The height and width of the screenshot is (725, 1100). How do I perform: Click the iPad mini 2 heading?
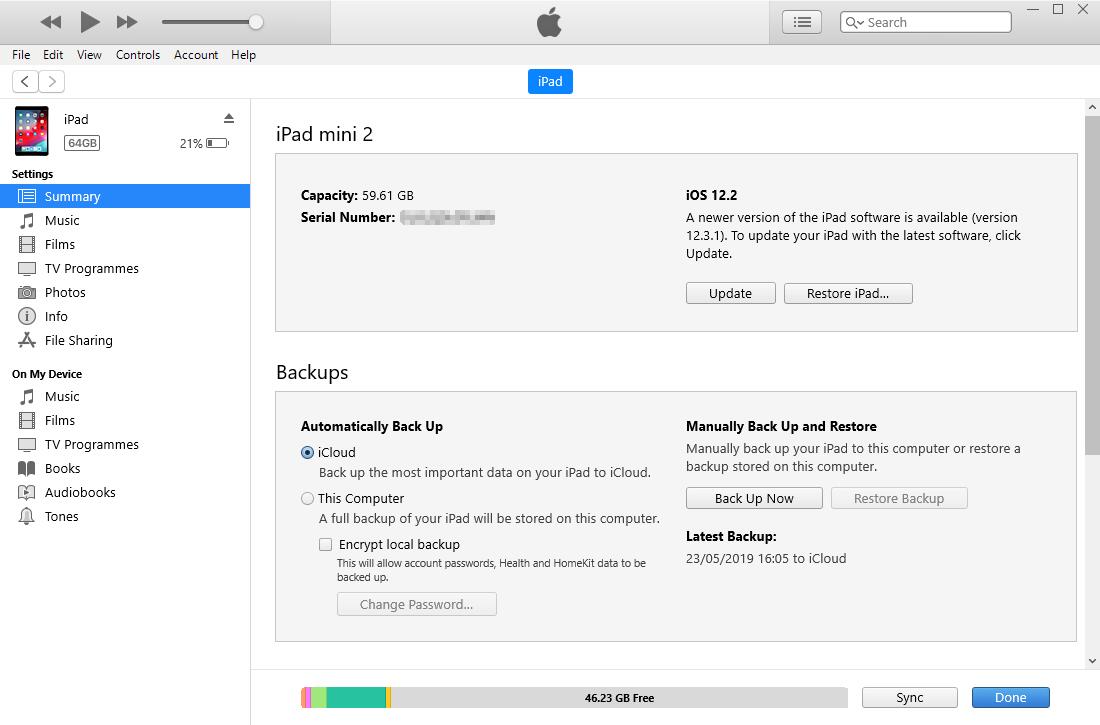coord(324,134)
